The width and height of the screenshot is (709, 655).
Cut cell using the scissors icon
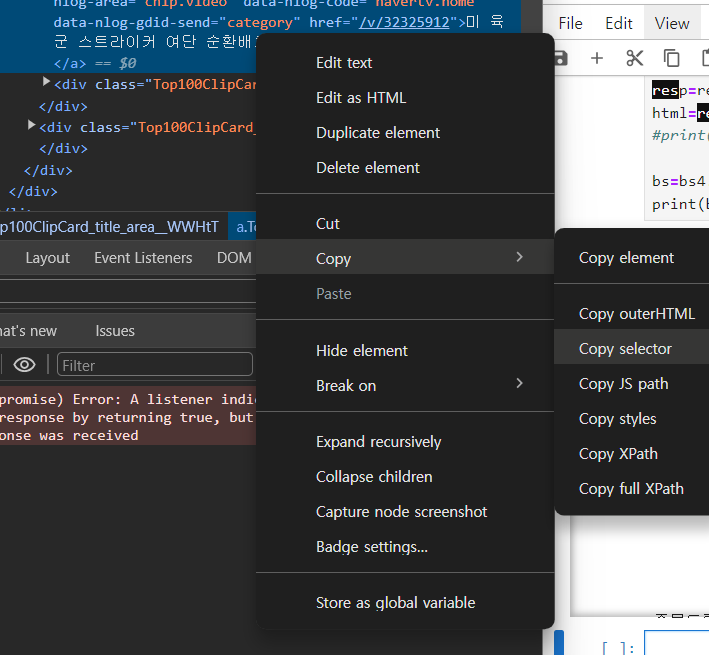(634, 58)
